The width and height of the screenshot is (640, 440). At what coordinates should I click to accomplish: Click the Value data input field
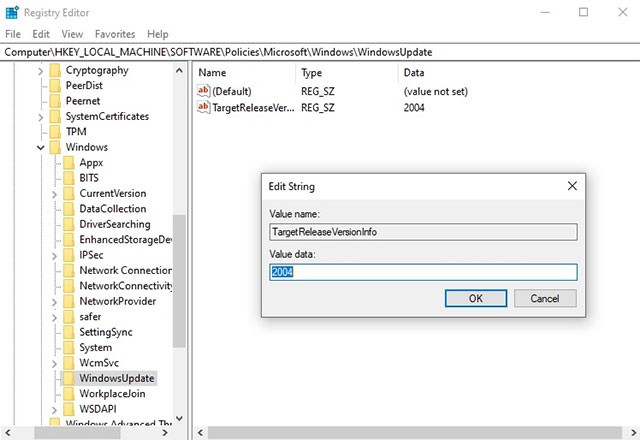[x=423, y=272]
